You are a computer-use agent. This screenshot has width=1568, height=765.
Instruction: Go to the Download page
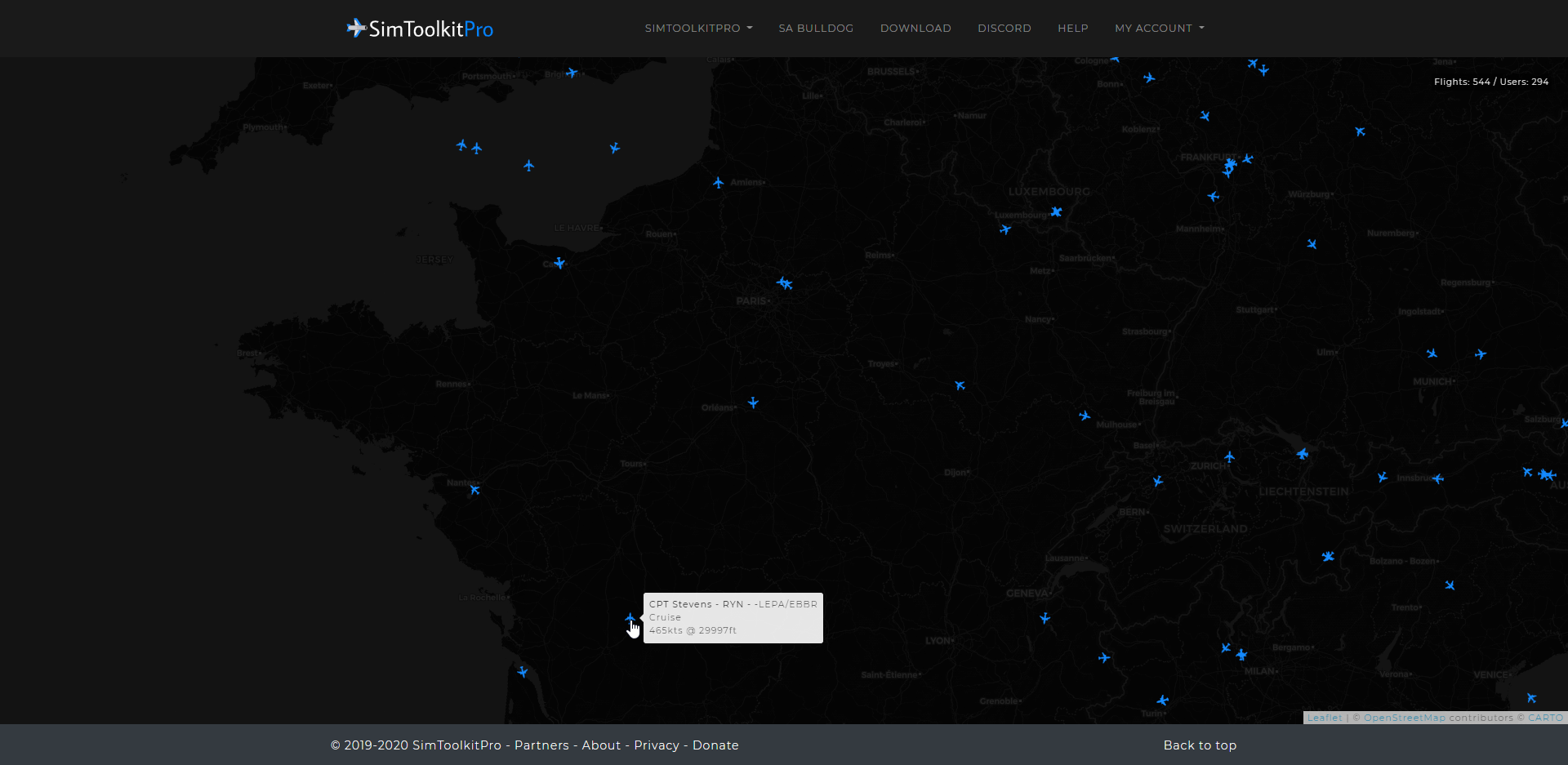click(915, 29)
